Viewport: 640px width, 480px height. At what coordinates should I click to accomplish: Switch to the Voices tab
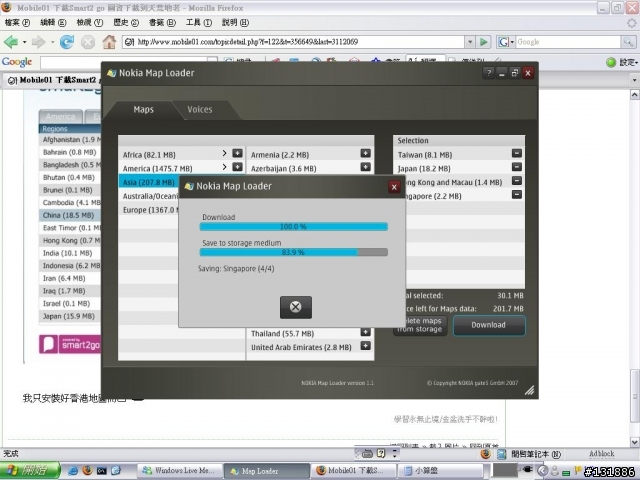click(x=200, y=109)
